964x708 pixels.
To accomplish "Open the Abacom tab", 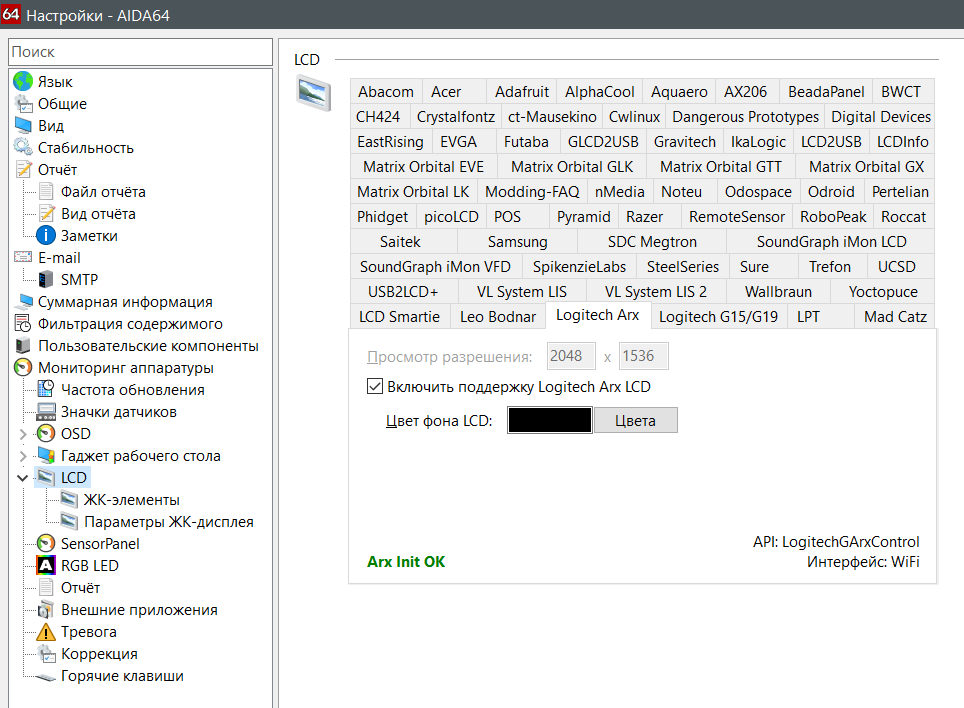I will (x=386, y=92).
